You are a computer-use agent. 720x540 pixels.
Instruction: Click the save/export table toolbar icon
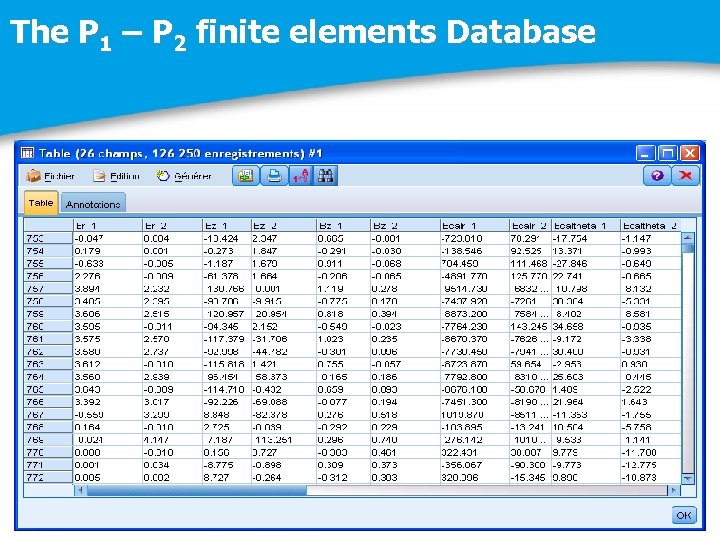pyautogui.click(x=246, y=176)
